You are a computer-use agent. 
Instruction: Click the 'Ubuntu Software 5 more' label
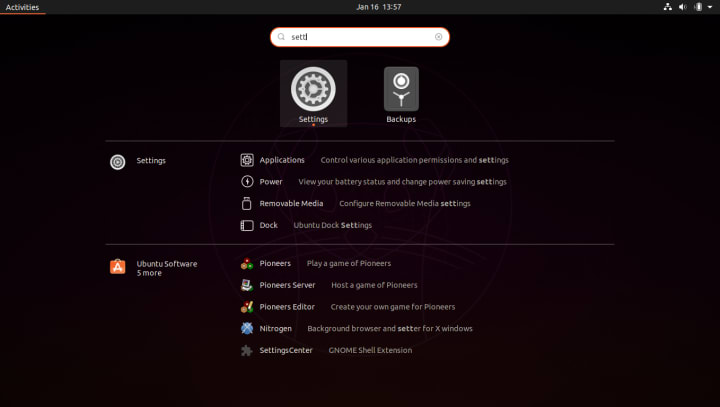(x=167, y=268)
